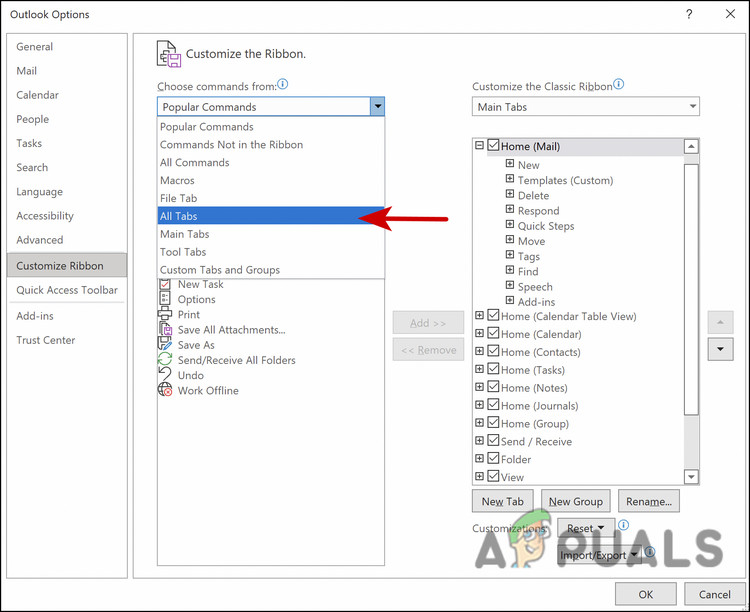Click the New Task command icon

coord(165,284)
